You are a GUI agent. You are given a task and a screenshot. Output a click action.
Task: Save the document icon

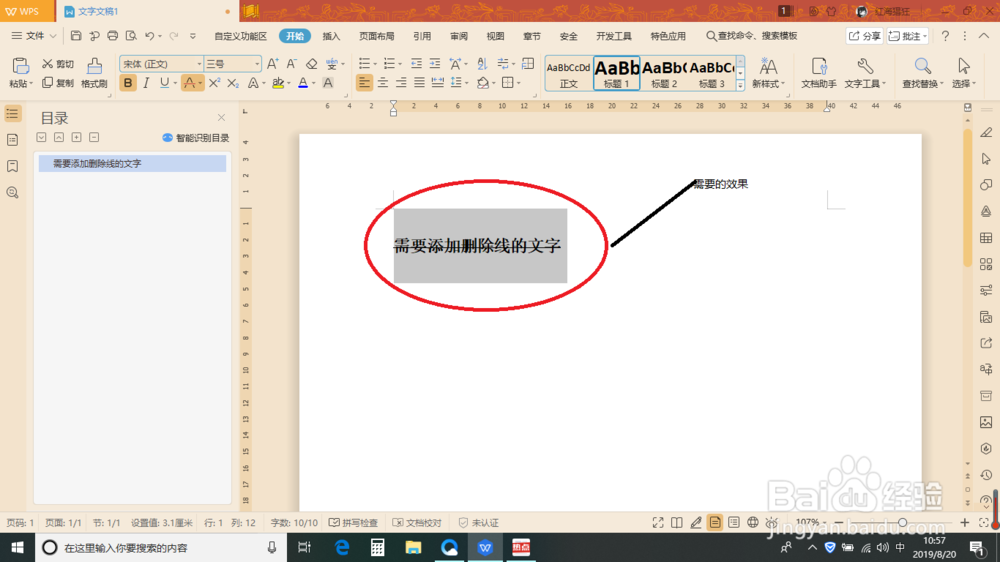tap(76, 36)
